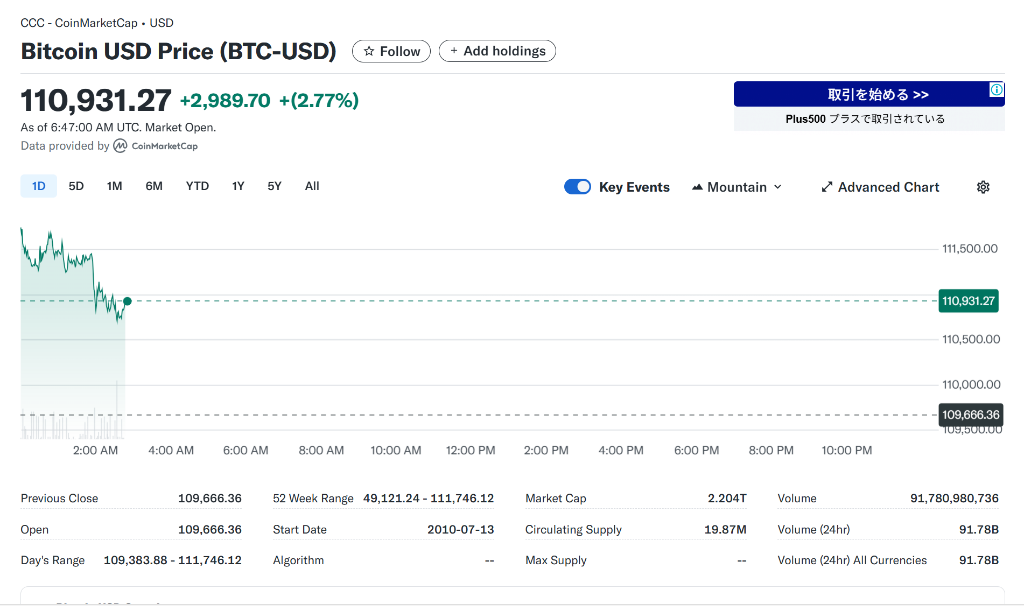Screen dimensions: 1024x606
Task: Click the dark 109,666.36 previous close axis label
Action: coord(970,415)
